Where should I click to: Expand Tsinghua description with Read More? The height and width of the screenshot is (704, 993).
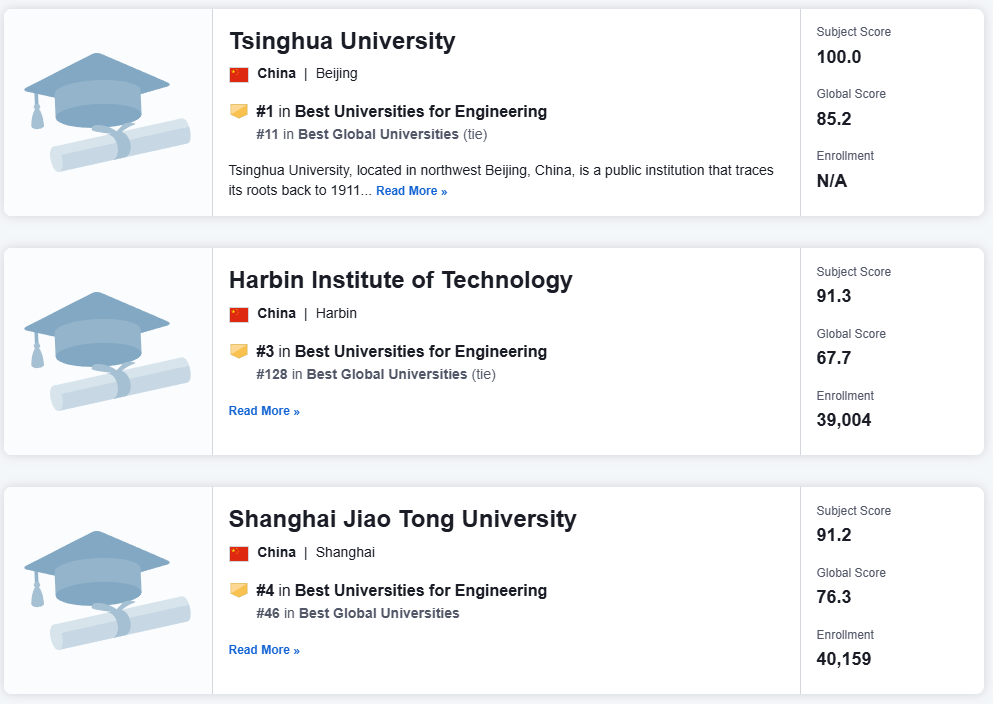coord(411,191)
